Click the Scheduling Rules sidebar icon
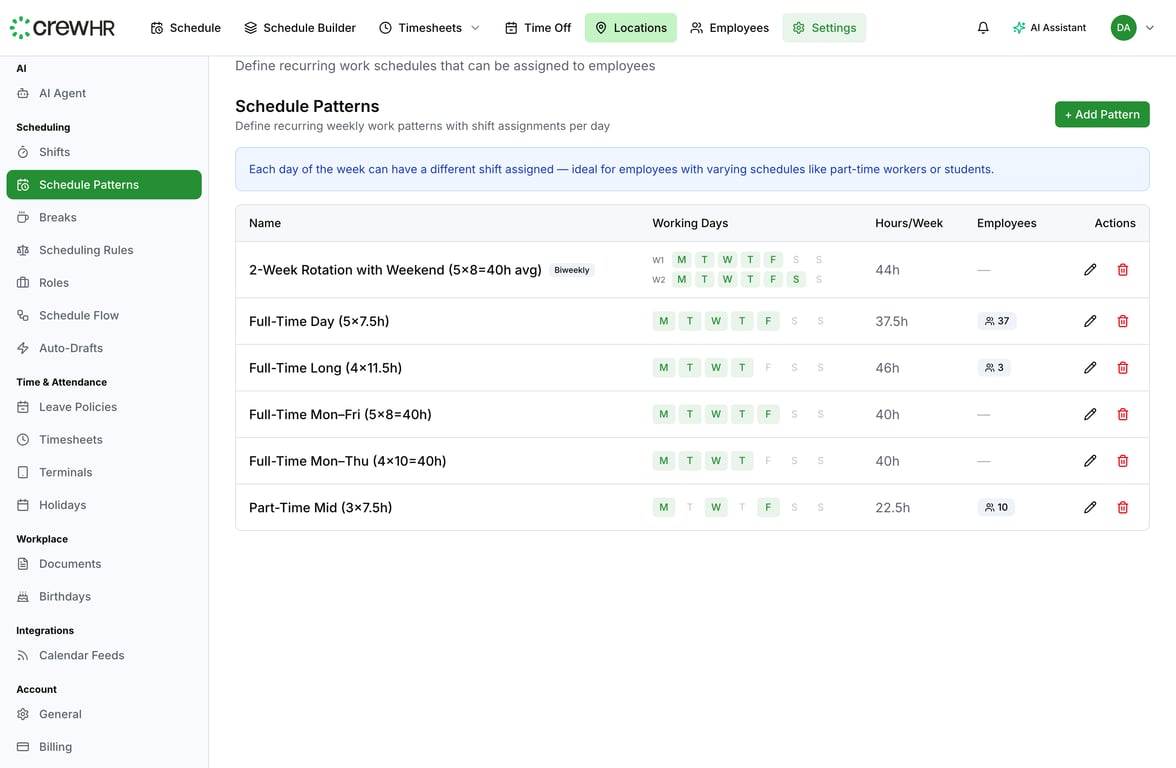 21,250
